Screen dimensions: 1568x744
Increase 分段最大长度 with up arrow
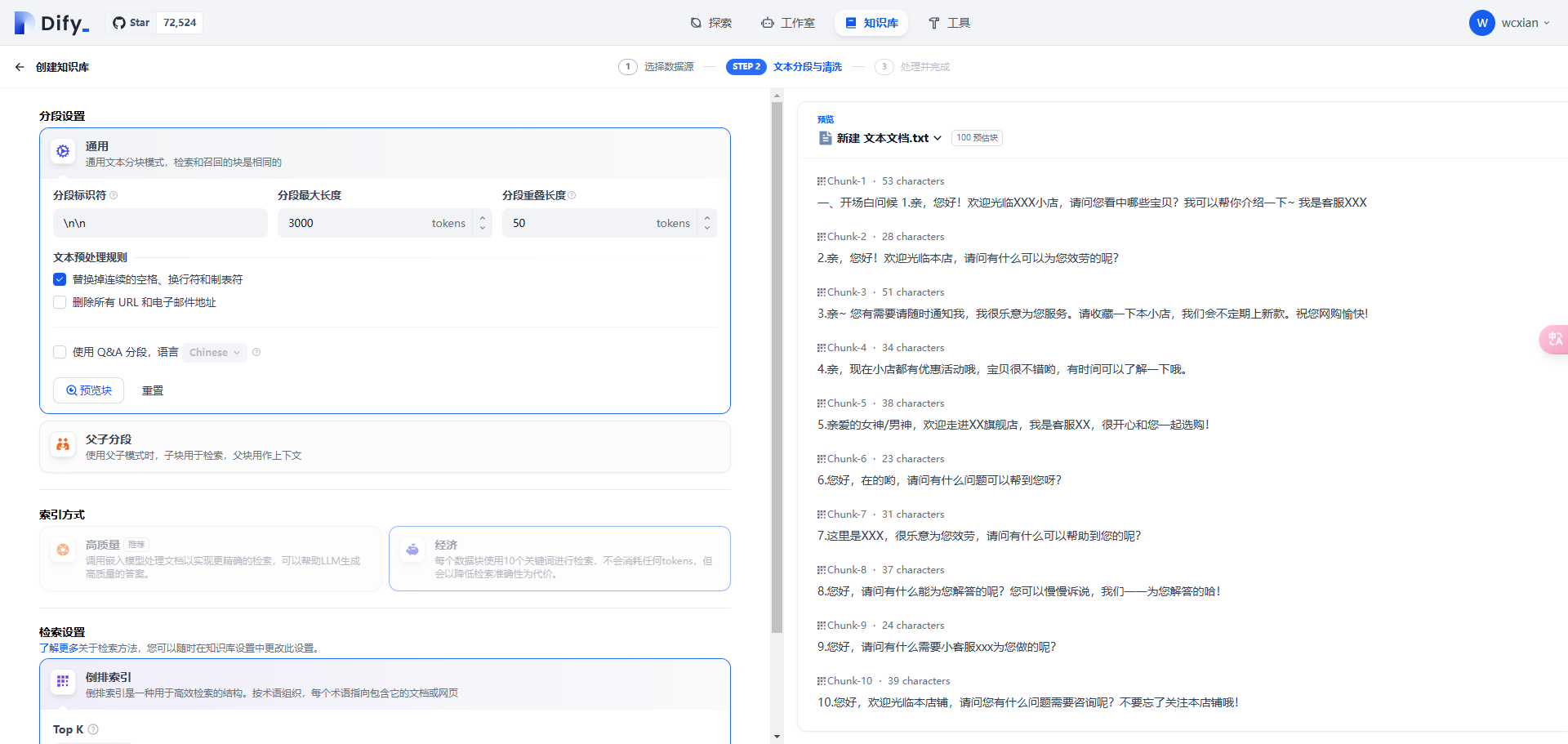(x=483, y=217)
